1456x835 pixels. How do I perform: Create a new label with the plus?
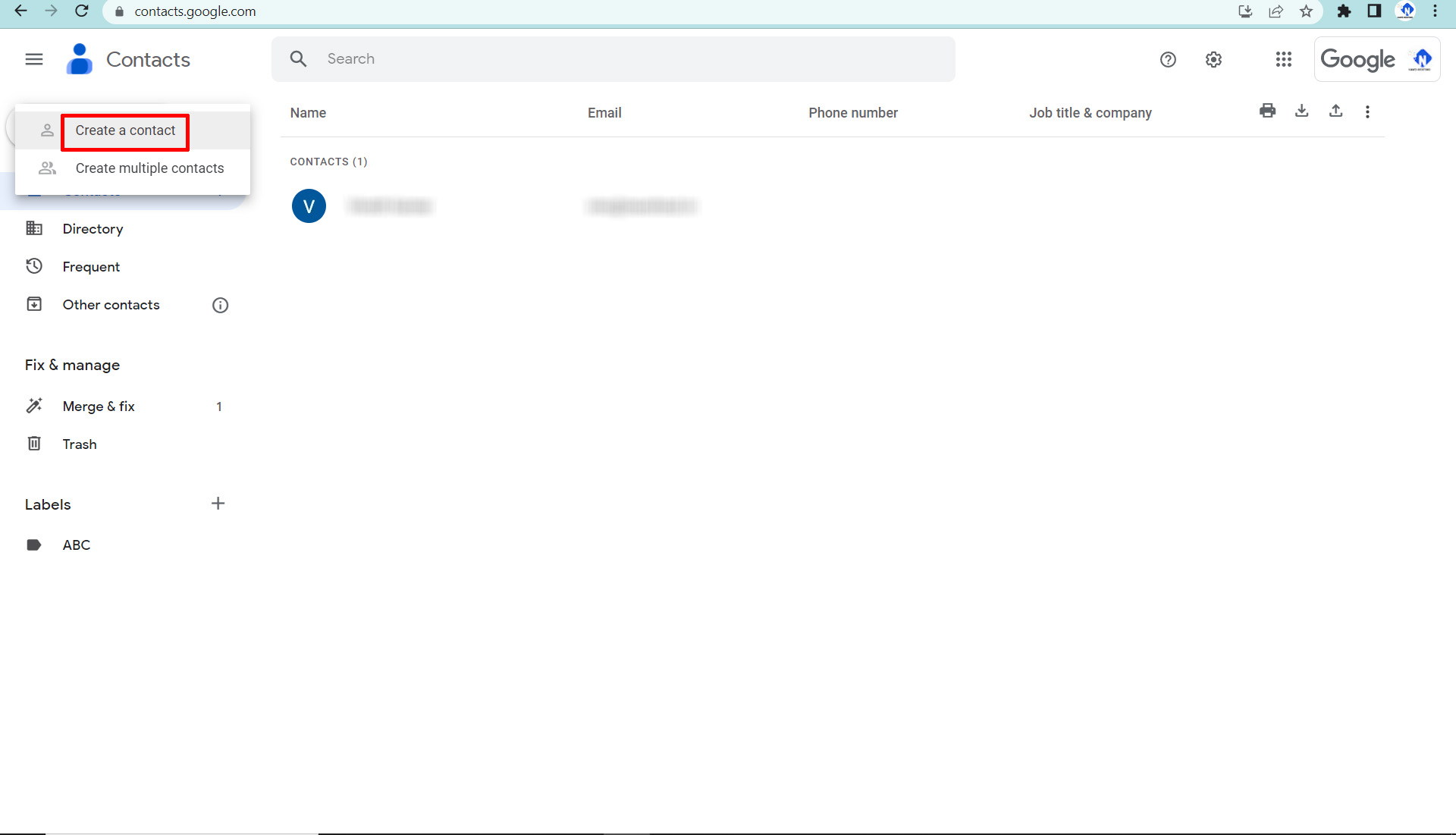coord(218,503)
